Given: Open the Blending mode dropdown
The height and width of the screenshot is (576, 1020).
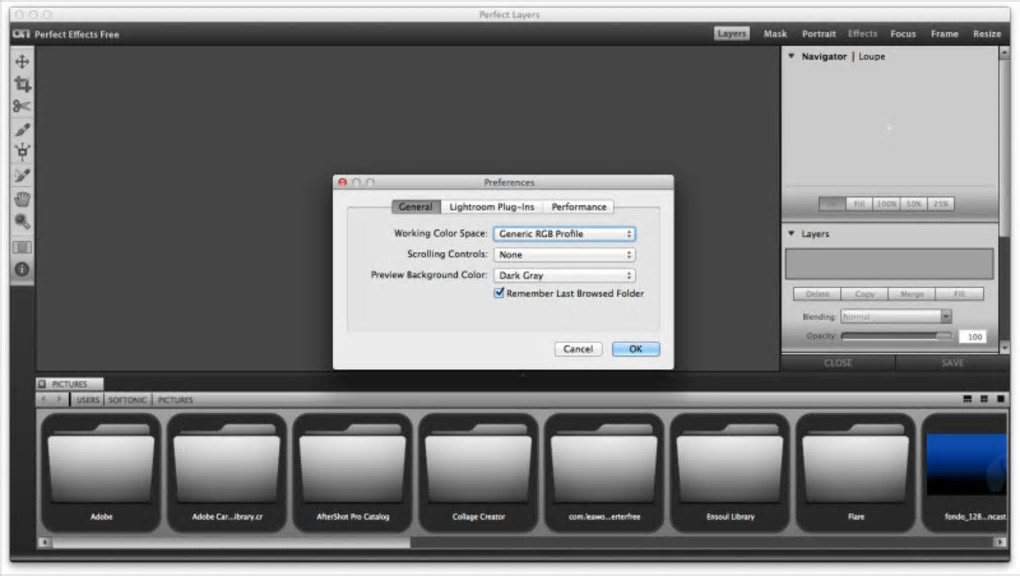Looking at the screenshot, I should (x=896, y=316).
